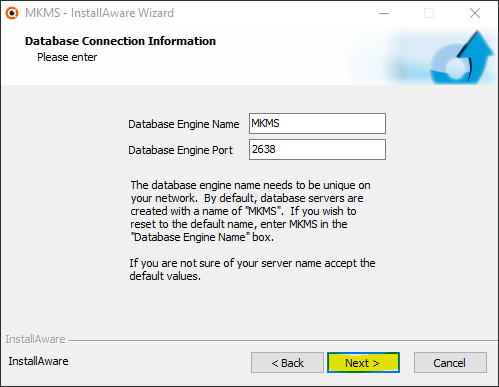Go back with the < Back button
The height and width of the screenshot is (387, 499).
287,362
